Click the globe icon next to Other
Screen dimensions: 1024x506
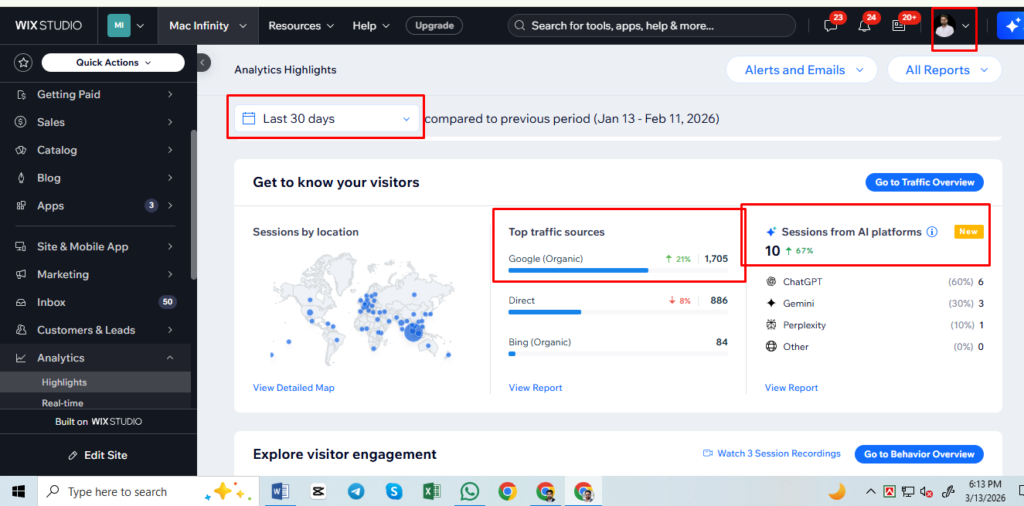(771, 347)
